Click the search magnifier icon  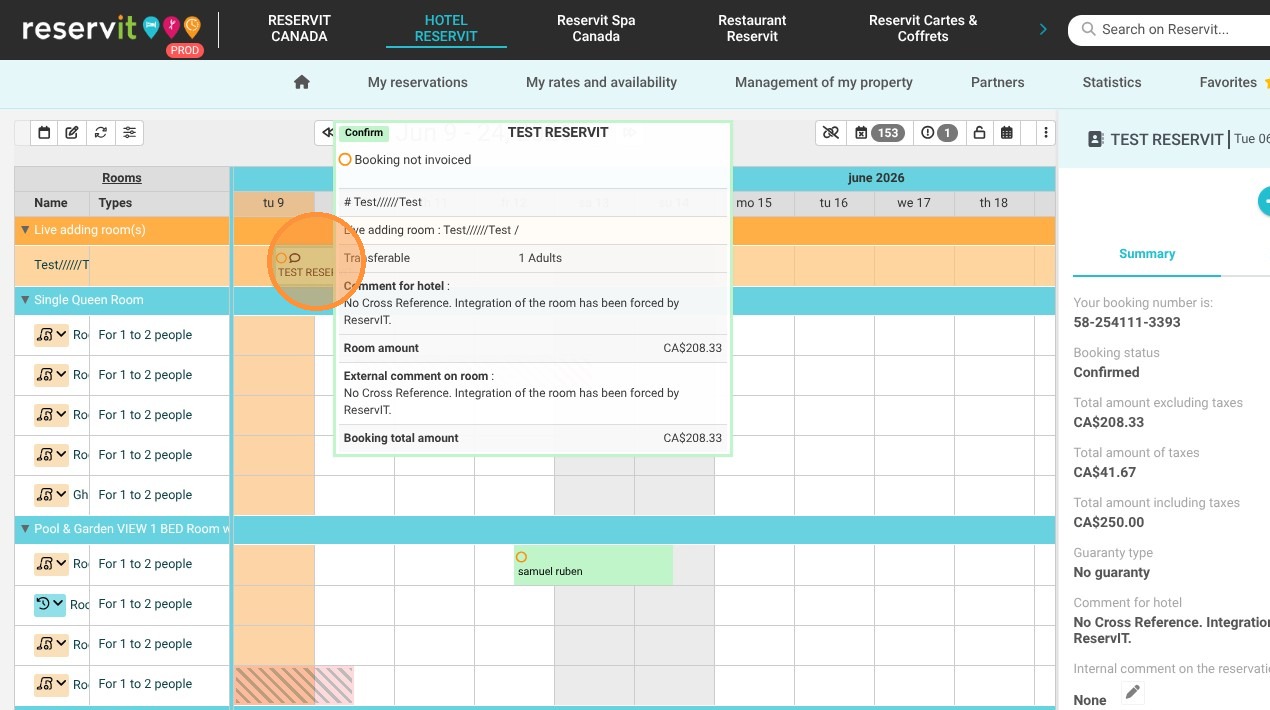1087,30
